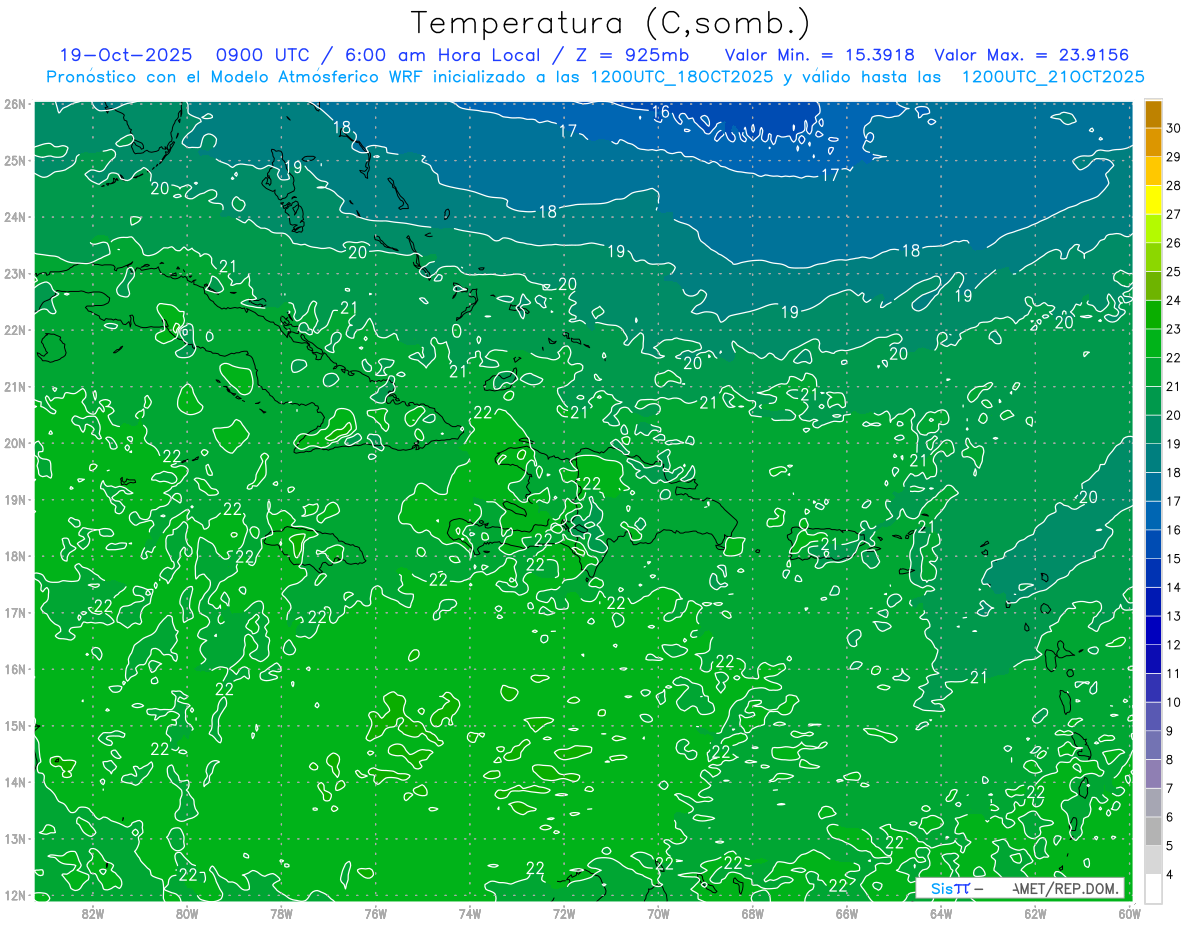
Task: Pick the blue legend swatch between 16 and 17
Action: (x=1153, y=516)
